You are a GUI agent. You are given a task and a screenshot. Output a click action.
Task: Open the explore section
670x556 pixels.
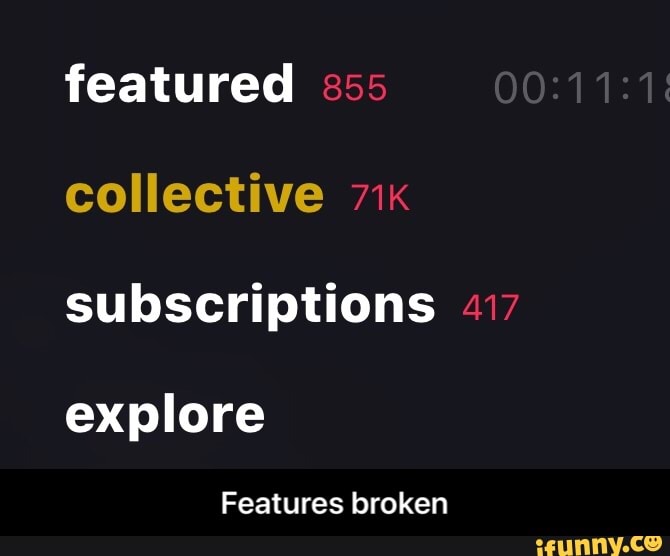coord(165,415)
